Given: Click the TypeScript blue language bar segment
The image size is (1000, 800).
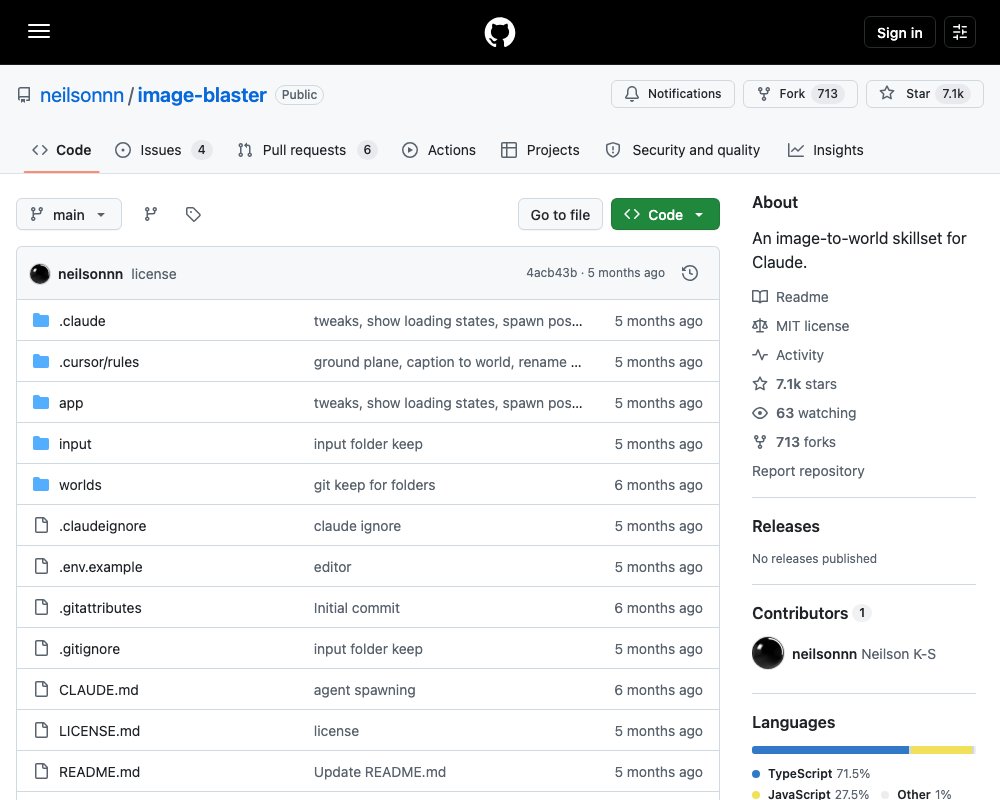Looking at the screenshot, I should coord(830,750).
